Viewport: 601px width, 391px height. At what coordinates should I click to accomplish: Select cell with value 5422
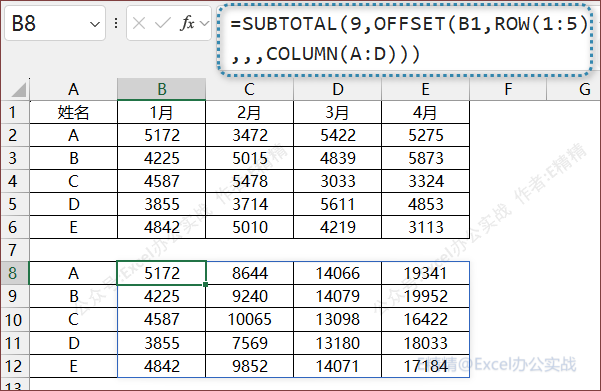coord(338,135)
